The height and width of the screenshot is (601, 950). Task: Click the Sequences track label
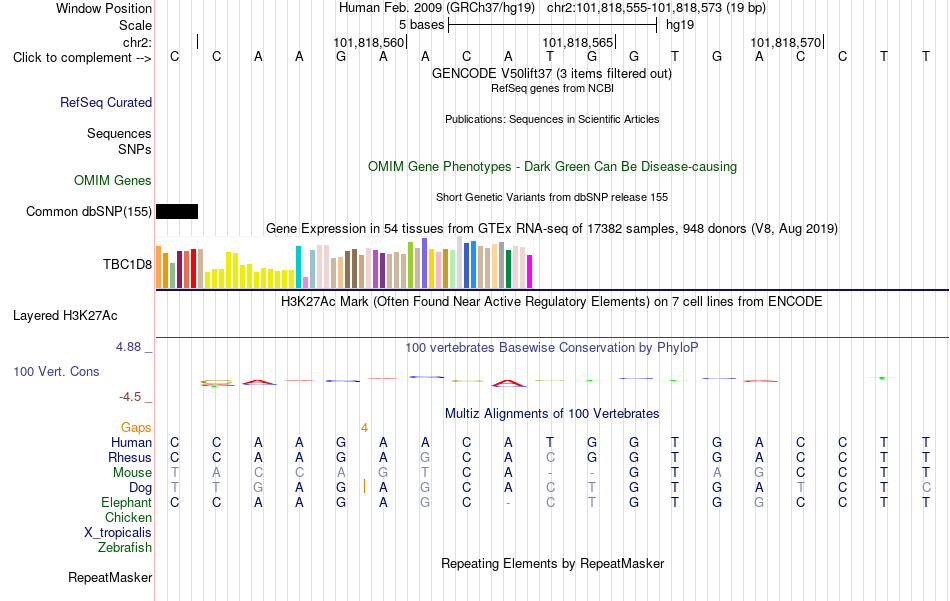tap(119, 133)
